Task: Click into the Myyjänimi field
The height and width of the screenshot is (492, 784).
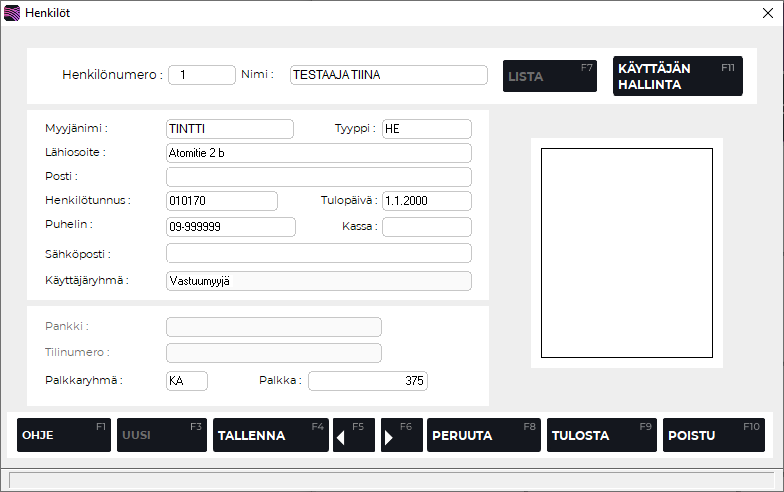Action: pyautogui.click(x=229, y=129)
